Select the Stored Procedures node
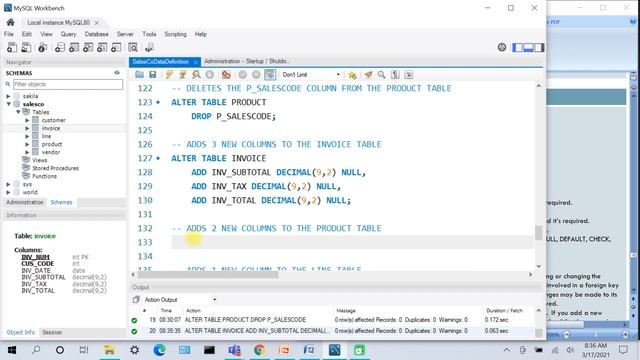Screen dimensions: 640x360 click(x=56, y=168)
